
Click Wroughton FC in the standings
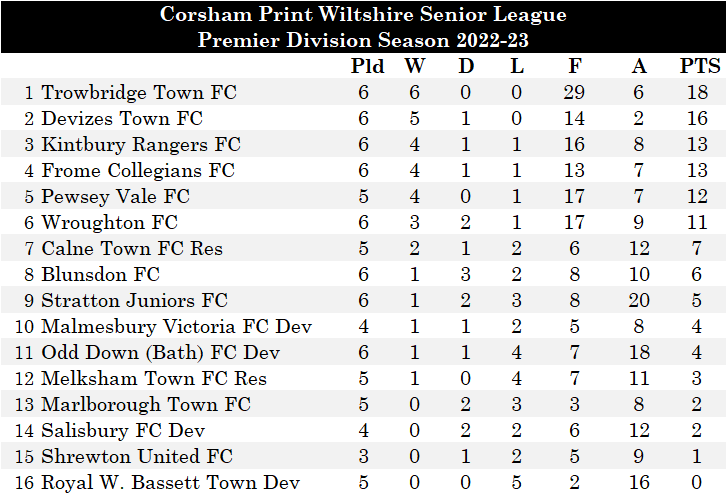click(x=110, y=223)
